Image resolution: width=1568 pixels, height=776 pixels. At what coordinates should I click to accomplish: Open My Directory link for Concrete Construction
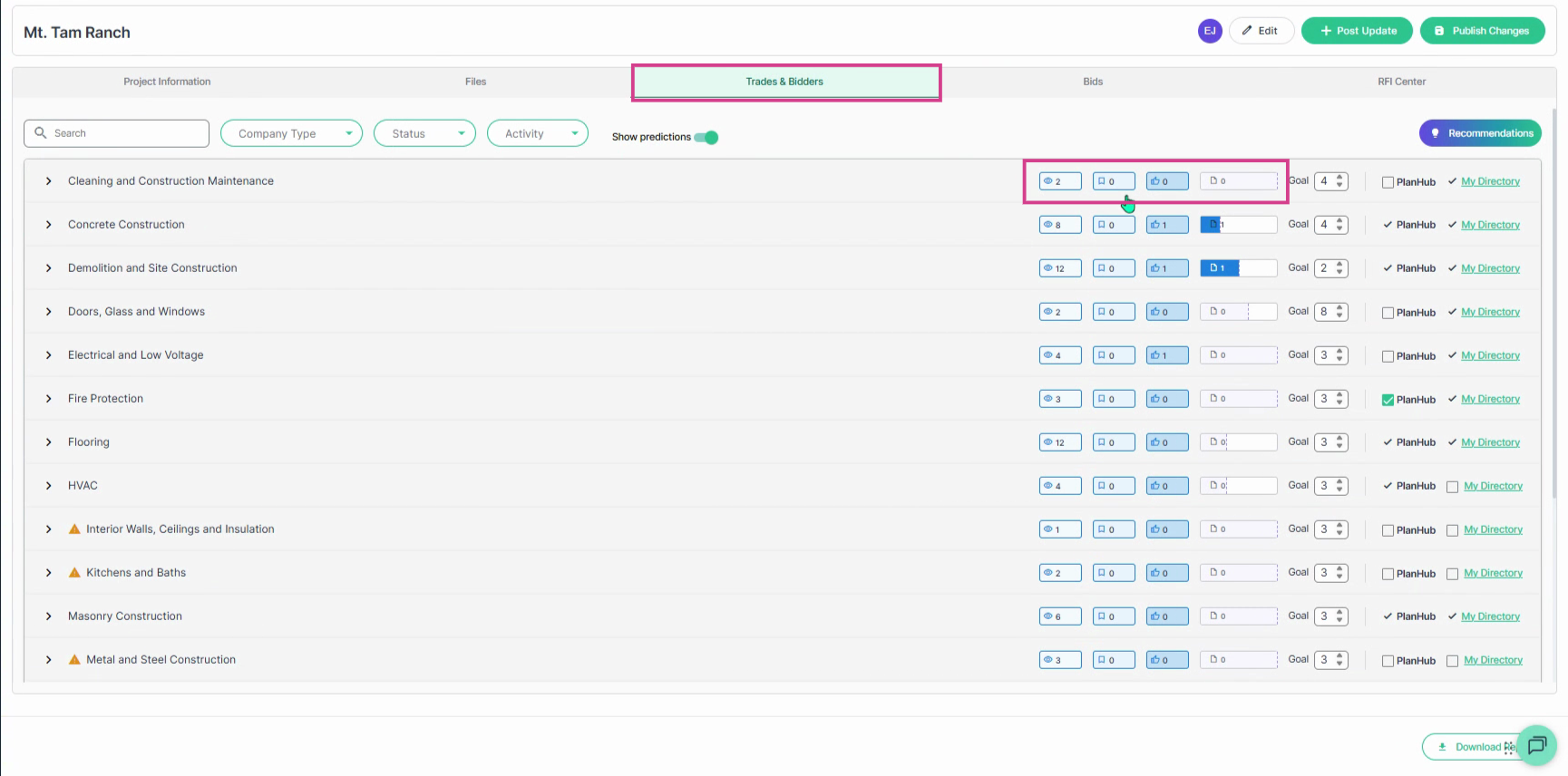pyautogui.click(x=1490, y=225)
